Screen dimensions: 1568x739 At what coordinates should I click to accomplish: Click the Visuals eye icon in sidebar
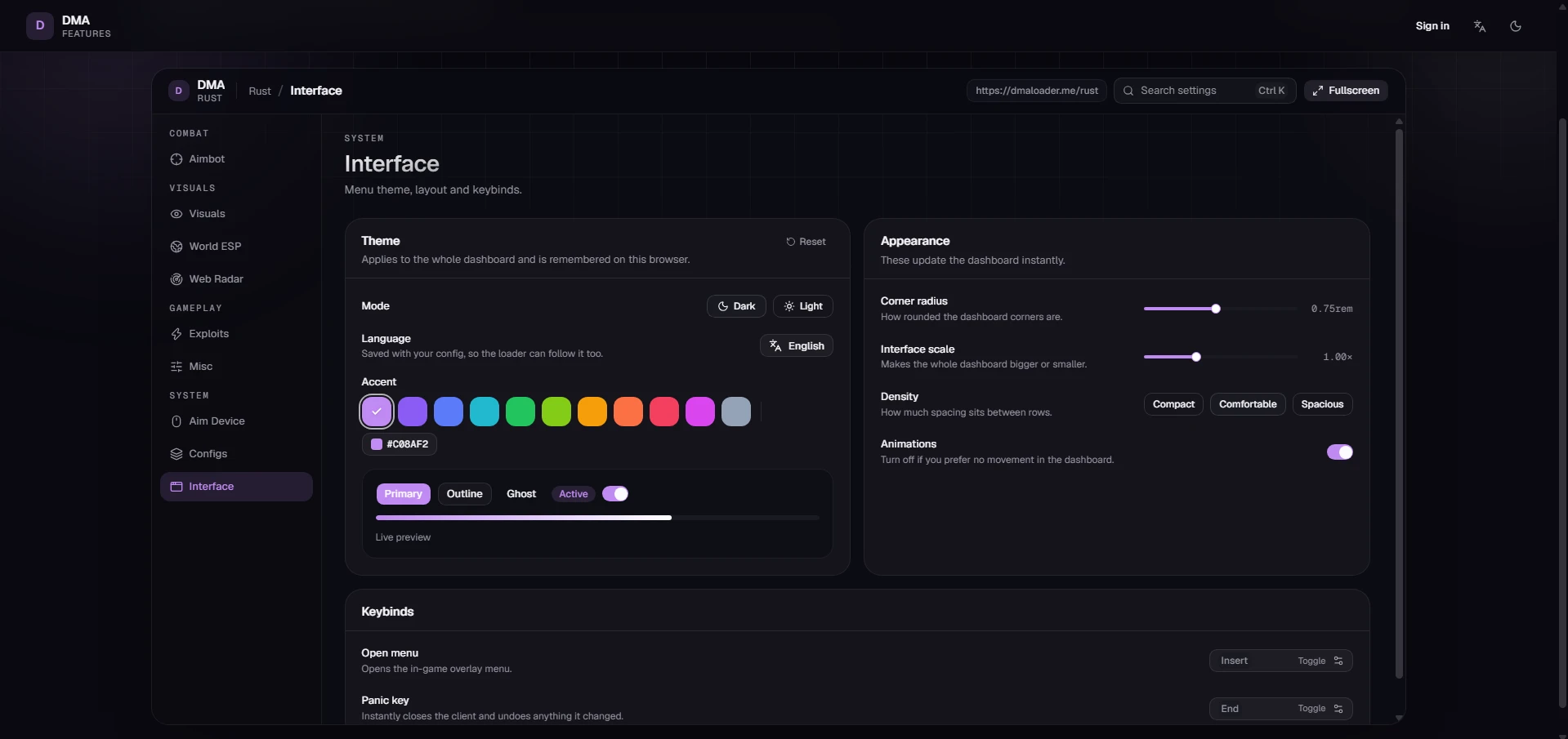point(176,214)
